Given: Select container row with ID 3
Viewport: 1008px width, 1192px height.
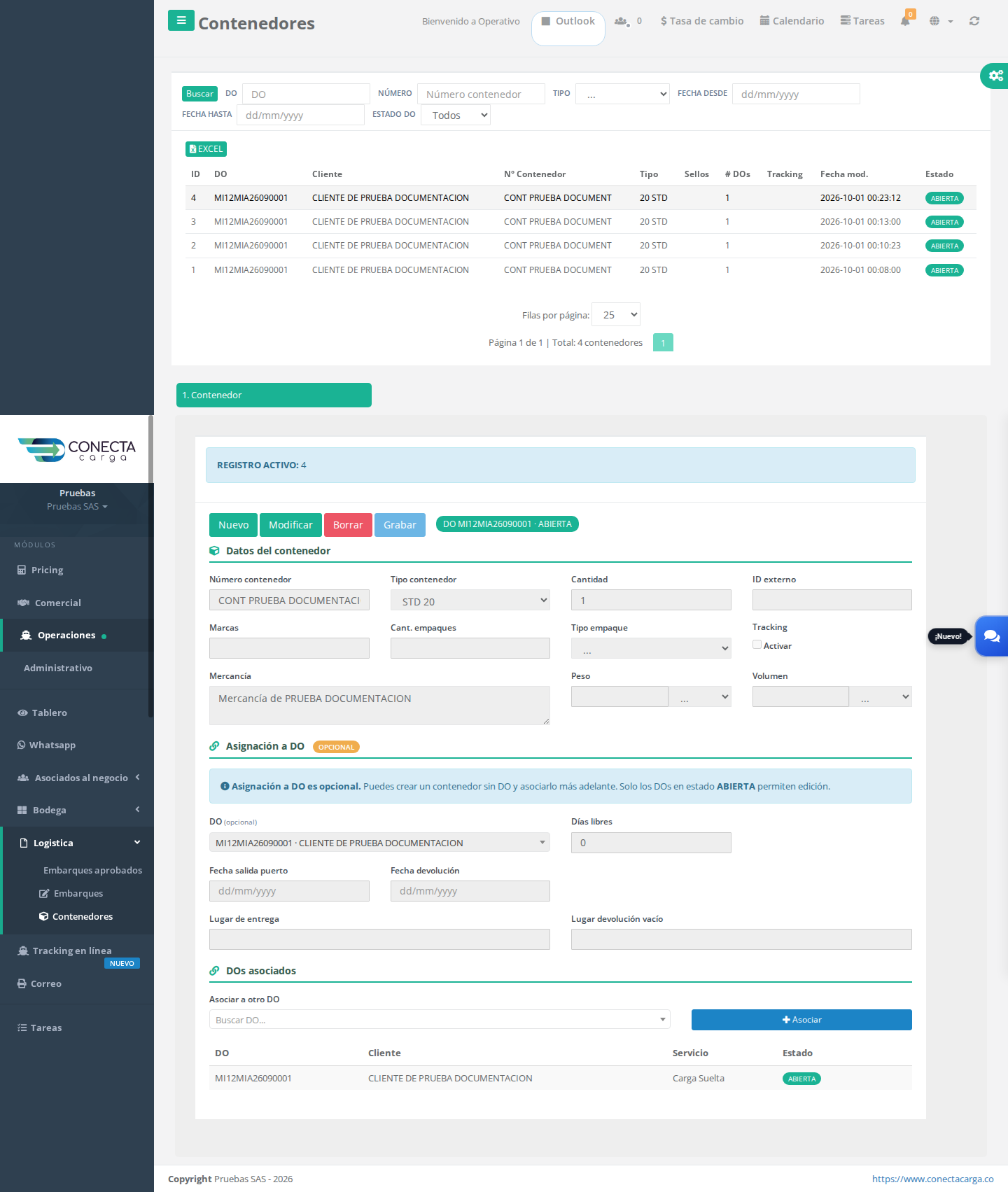Looking at the screenshot, I should pos(581,222).
